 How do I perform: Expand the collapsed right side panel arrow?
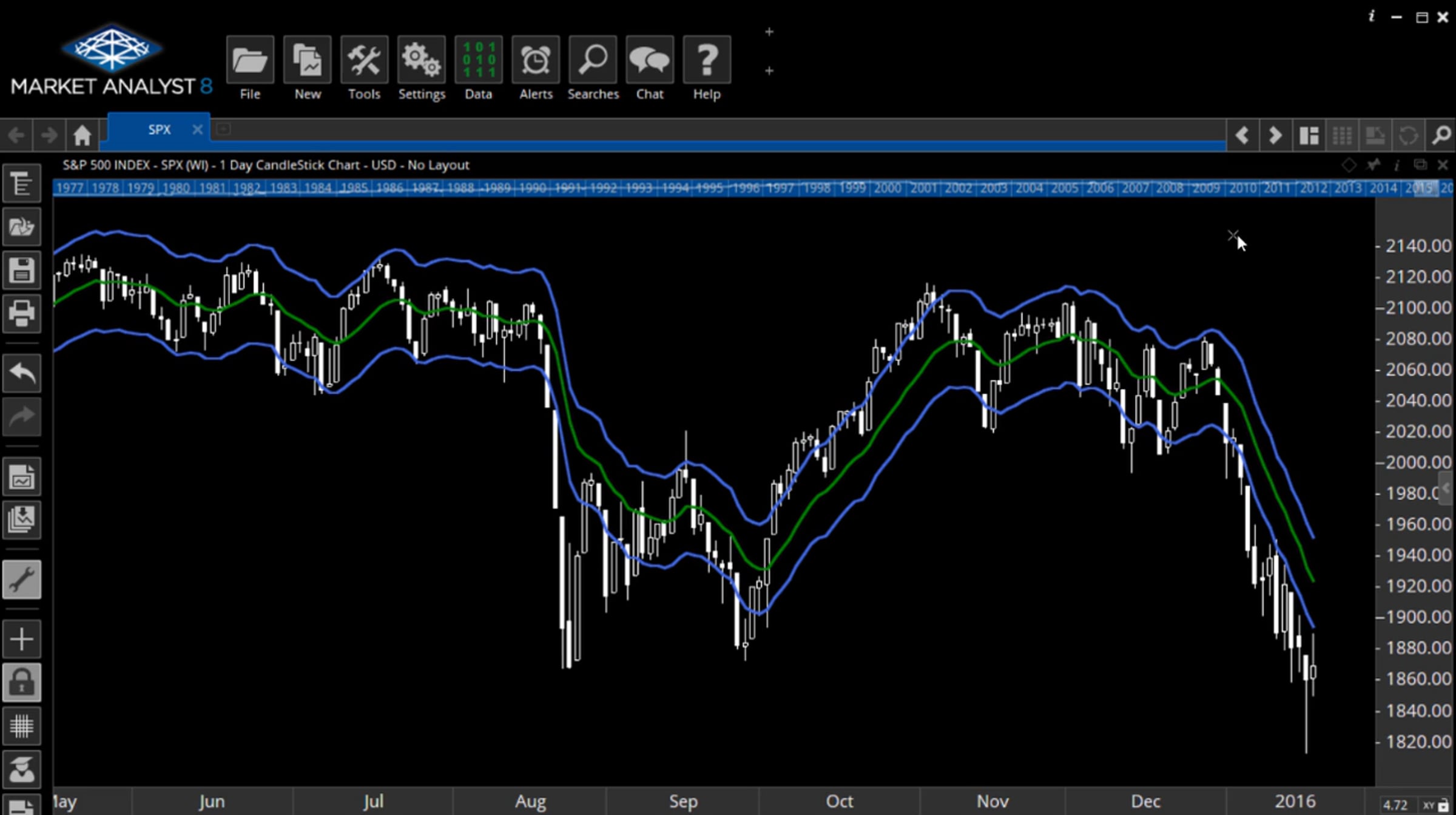[1447, 488]
